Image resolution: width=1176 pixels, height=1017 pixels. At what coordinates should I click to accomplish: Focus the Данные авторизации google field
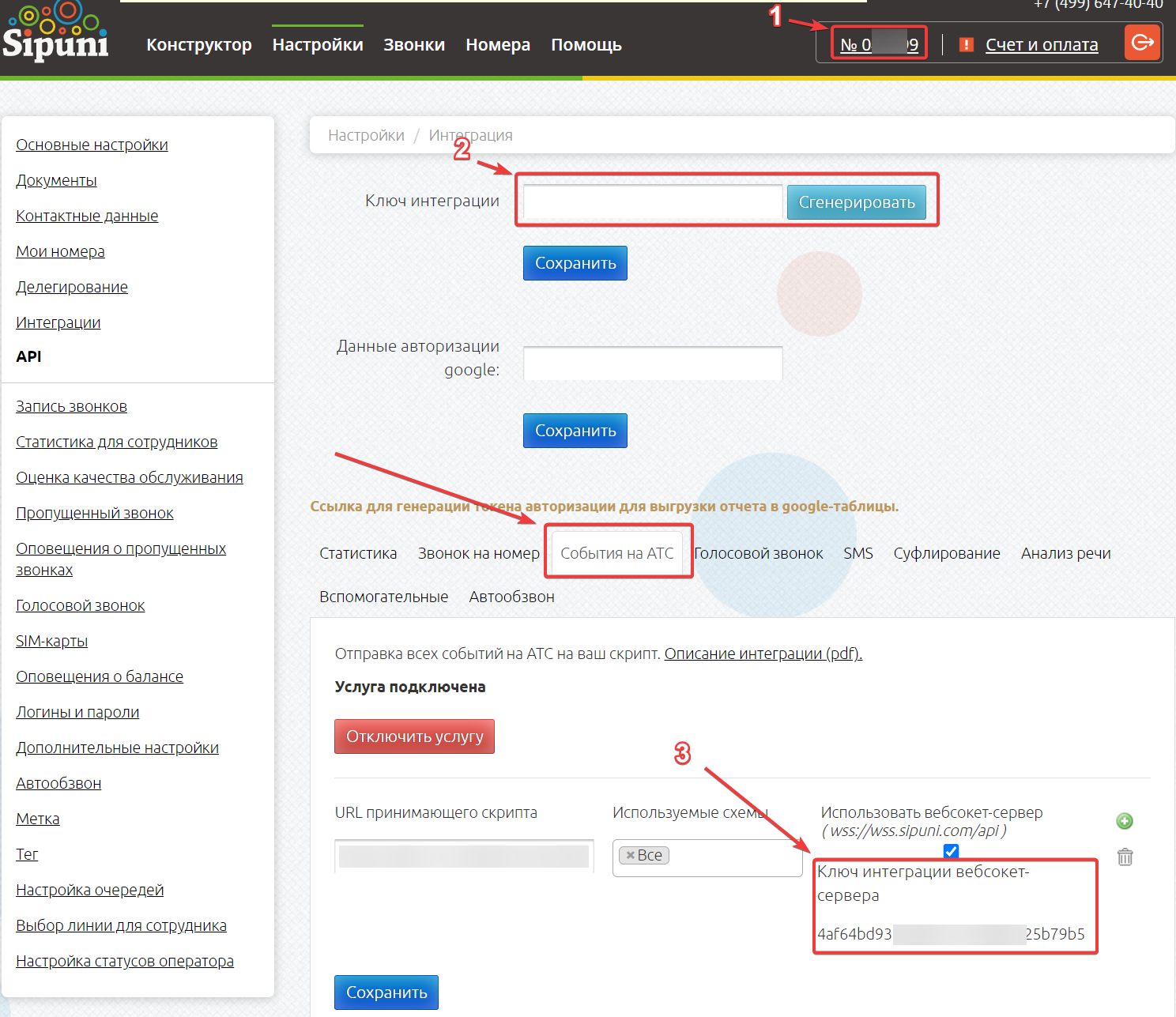click(x=653, y=363)
